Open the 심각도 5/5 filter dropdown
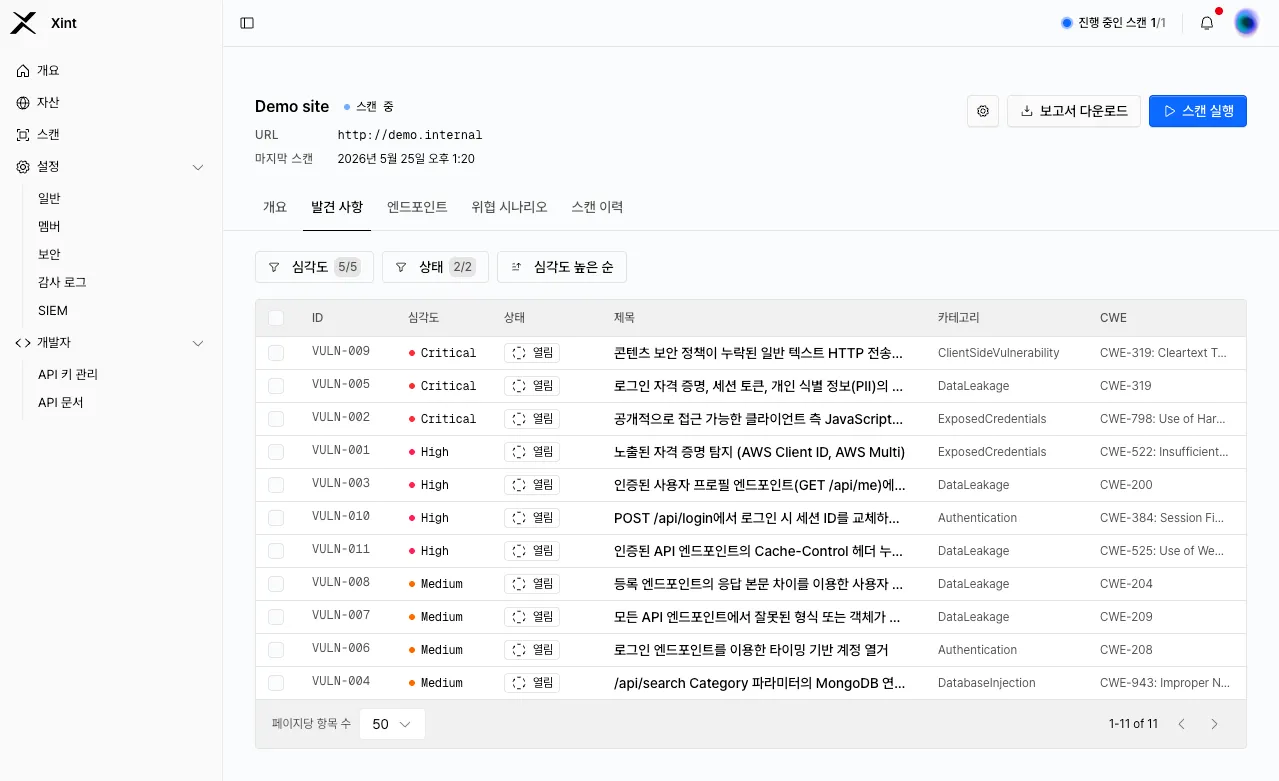The width and height of the screenshot is (1279, 781). pos(314,267)
